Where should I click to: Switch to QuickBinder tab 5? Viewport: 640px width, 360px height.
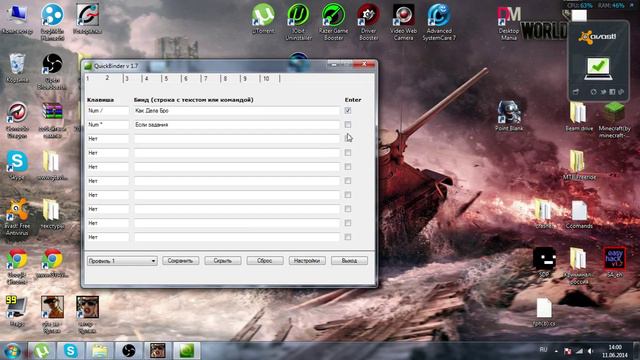coord(167,78)
